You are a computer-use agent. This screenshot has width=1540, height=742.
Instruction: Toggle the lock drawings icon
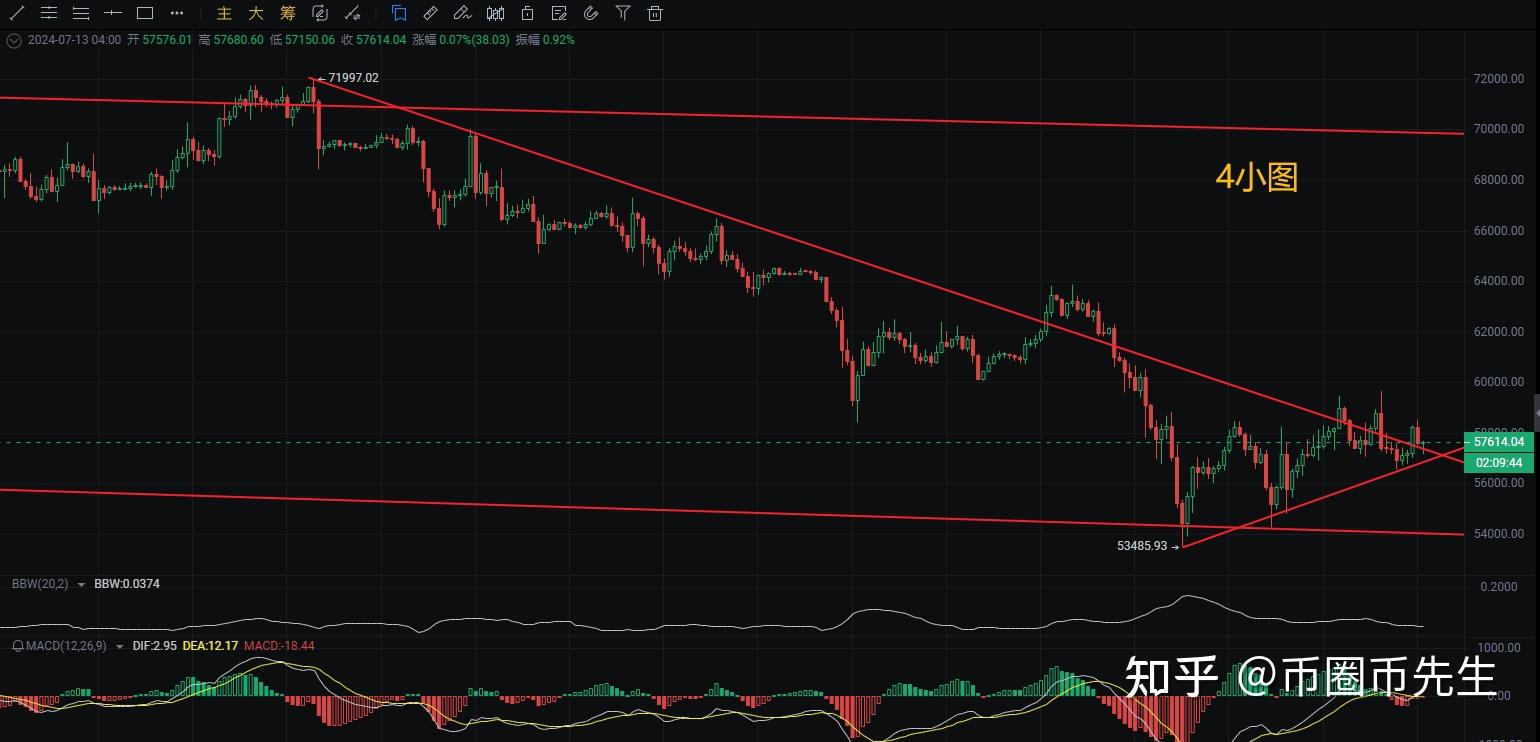click(527, 13)
